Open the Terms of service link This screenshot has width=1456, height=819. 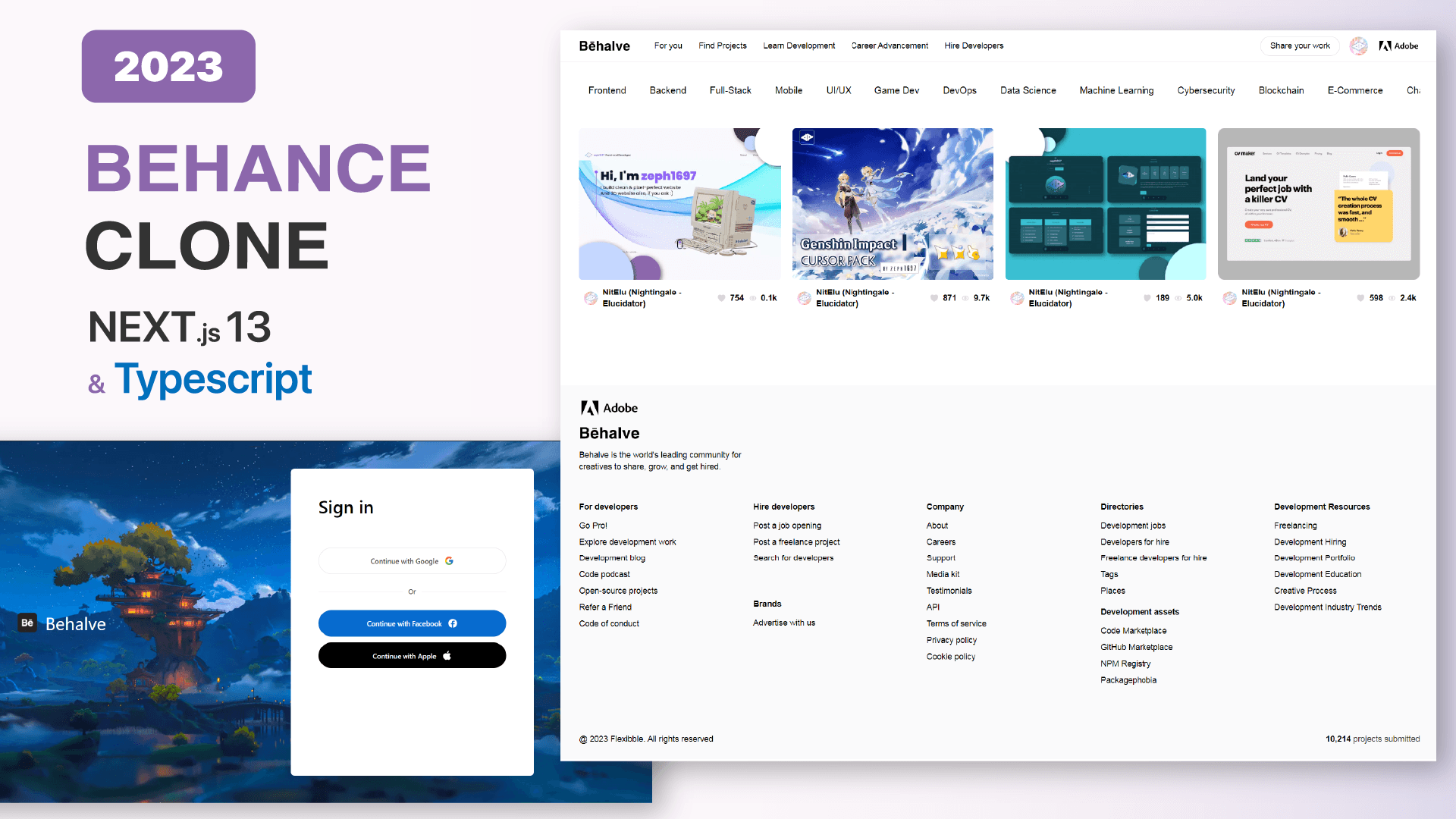coord(956,624)
